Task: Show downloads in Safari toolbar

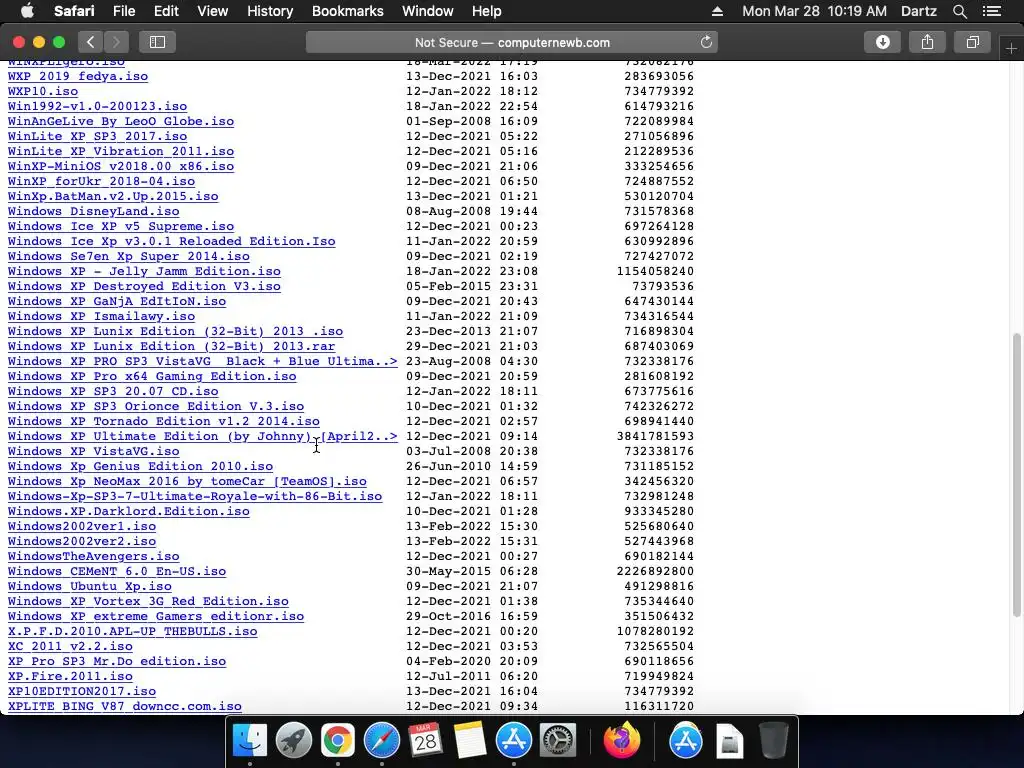Action: pos(882,42)
